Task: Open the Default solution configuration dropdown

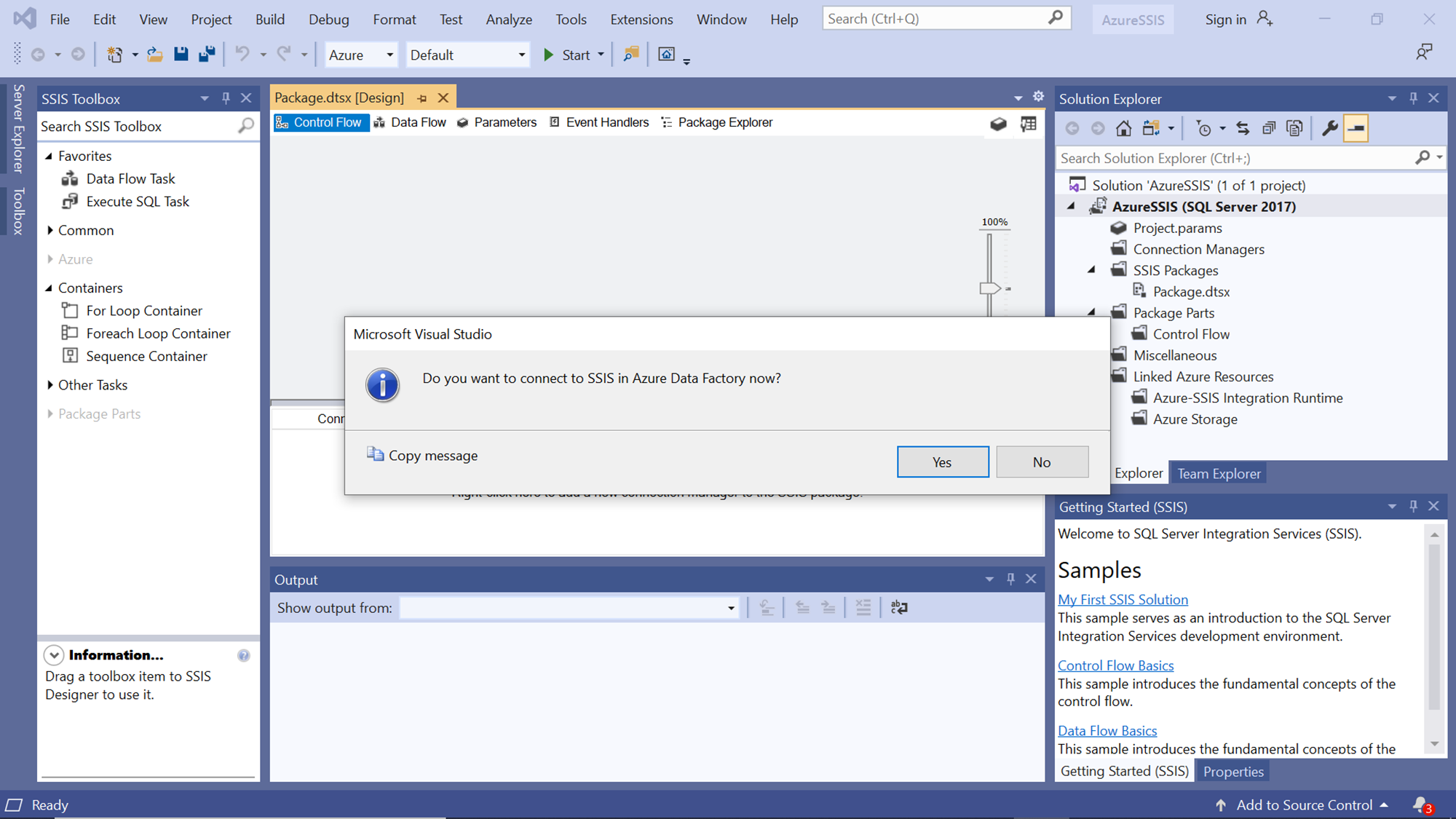Action: (467, 55)
